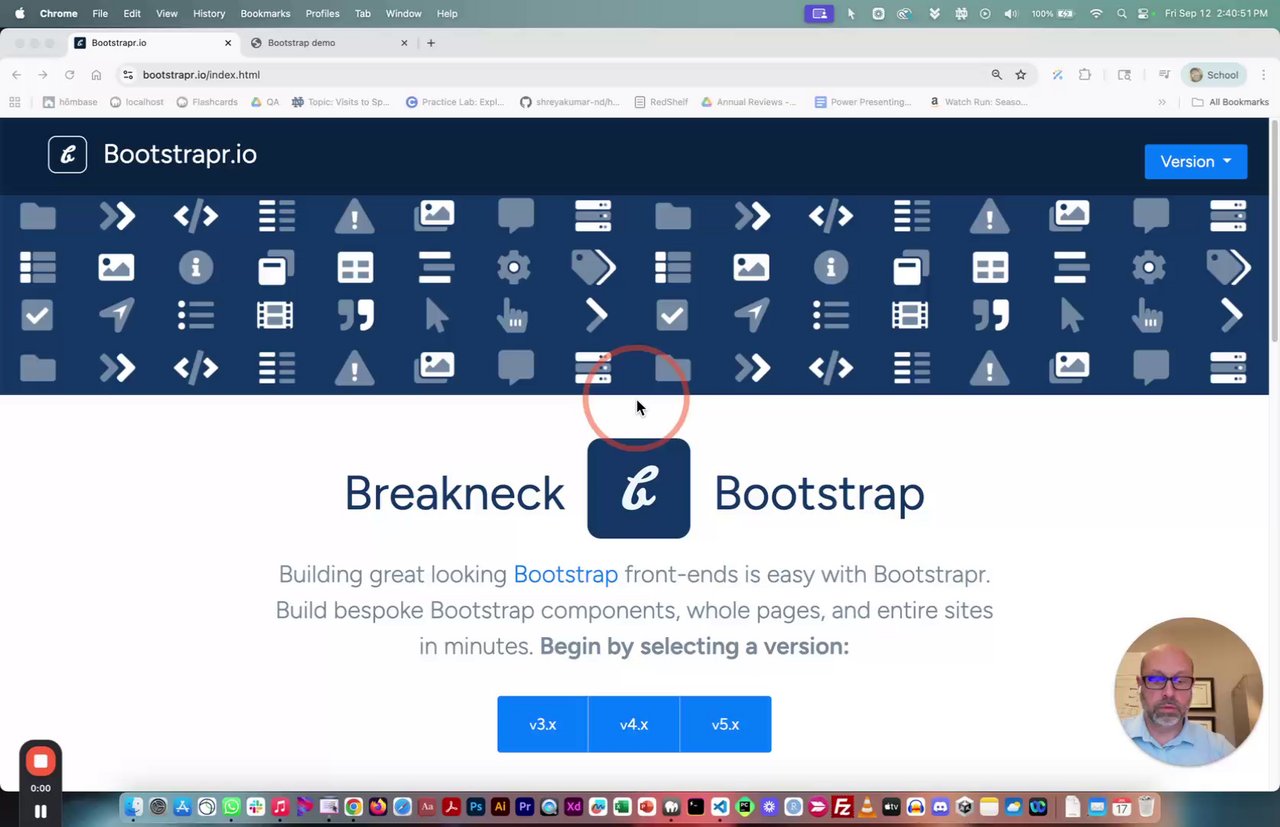Open Control Center in menu bar
This screenshot has height=827, width=1280.
pyautogui.click(x=1144, y=14)
